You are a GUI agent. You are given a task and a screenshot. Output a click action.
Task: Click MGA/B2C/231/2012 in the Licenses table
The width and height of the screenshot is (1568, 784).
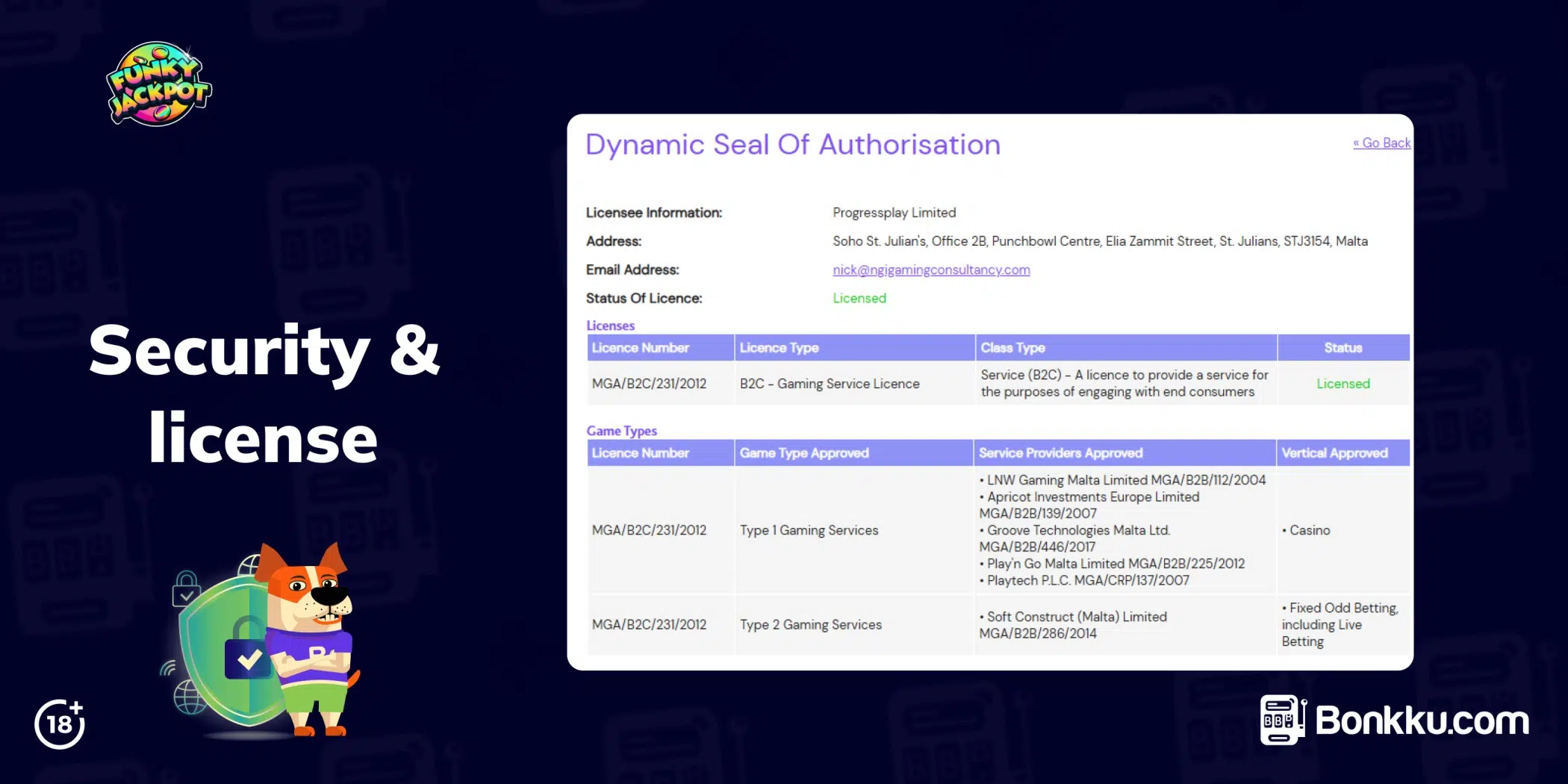tap(649, 384)
